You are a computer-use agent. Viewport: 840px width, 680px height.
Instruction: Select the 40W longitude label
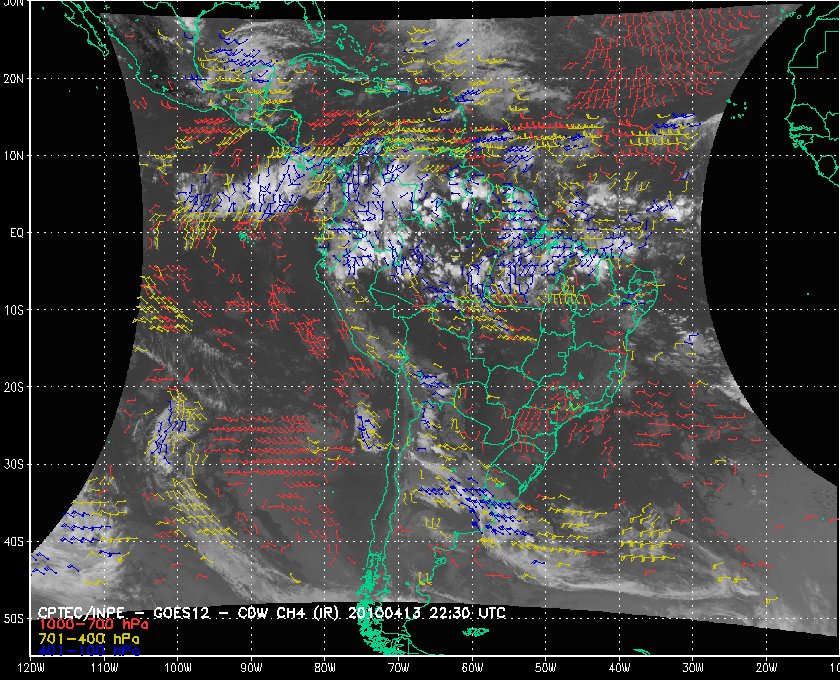pos(619,668)
